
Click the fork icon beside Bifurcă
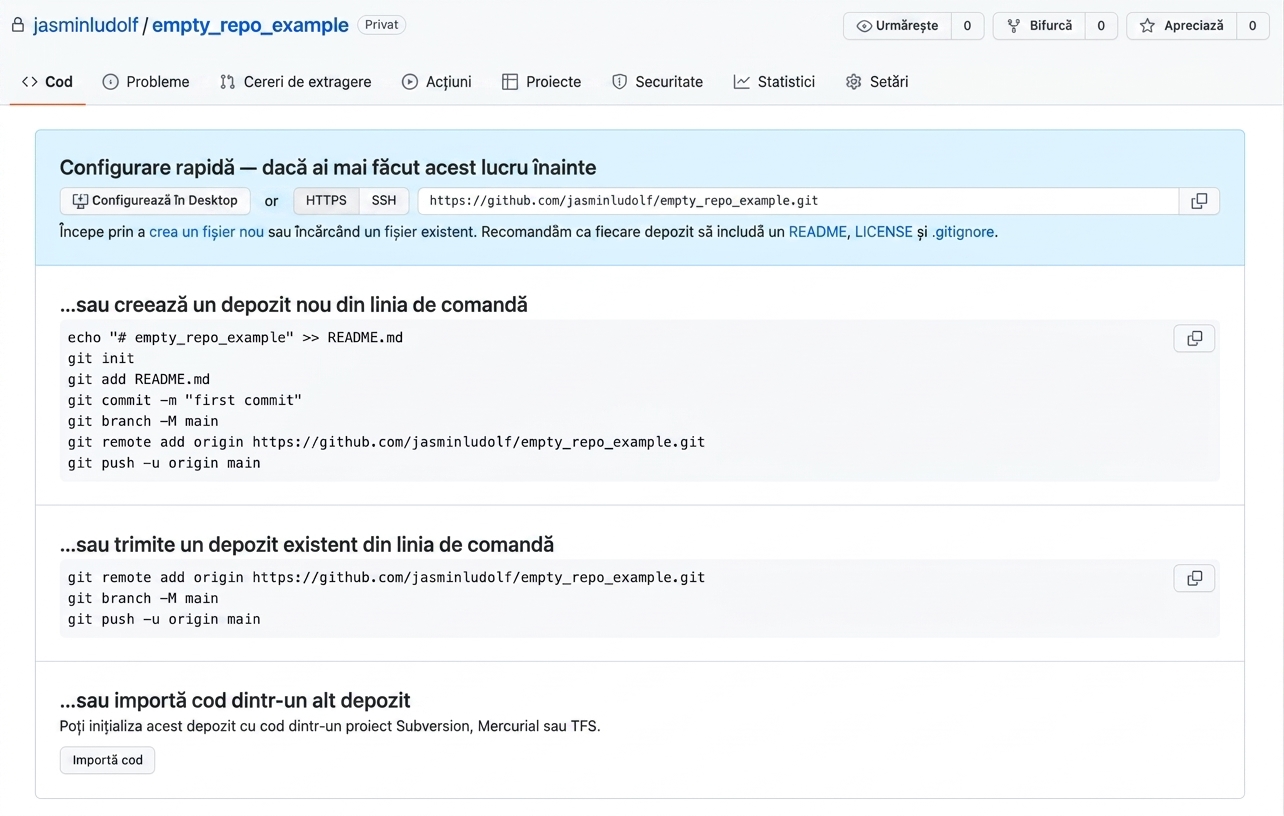[x=1014, y=26]
